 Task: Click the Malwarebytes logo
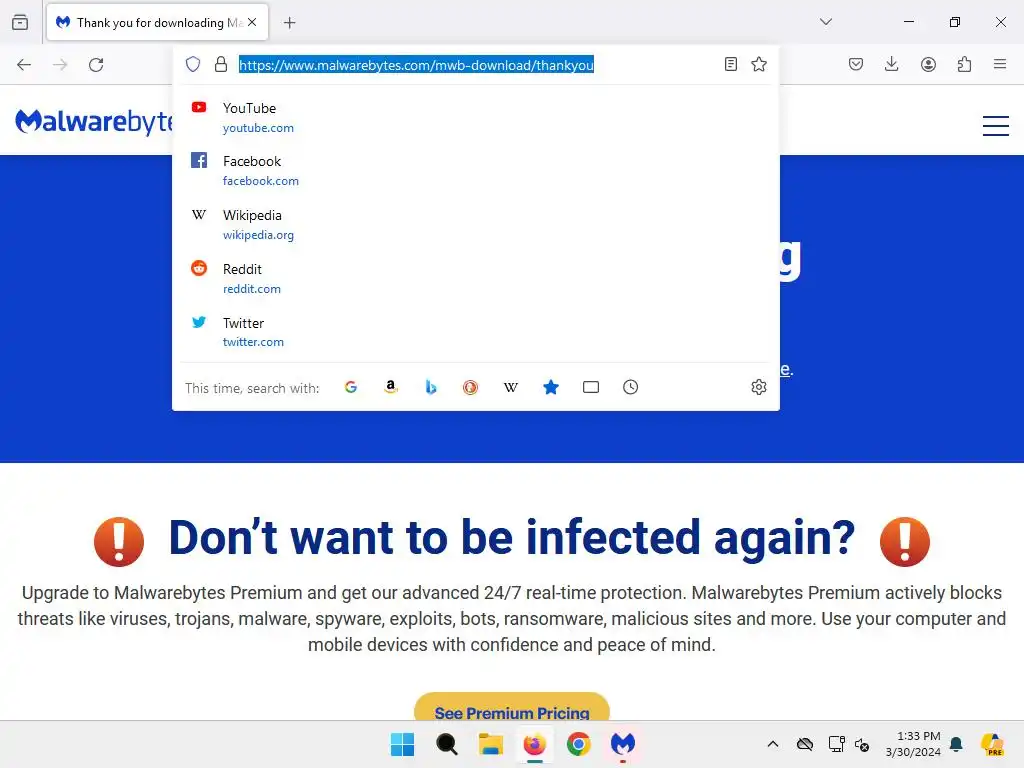(x=93, y=121)
